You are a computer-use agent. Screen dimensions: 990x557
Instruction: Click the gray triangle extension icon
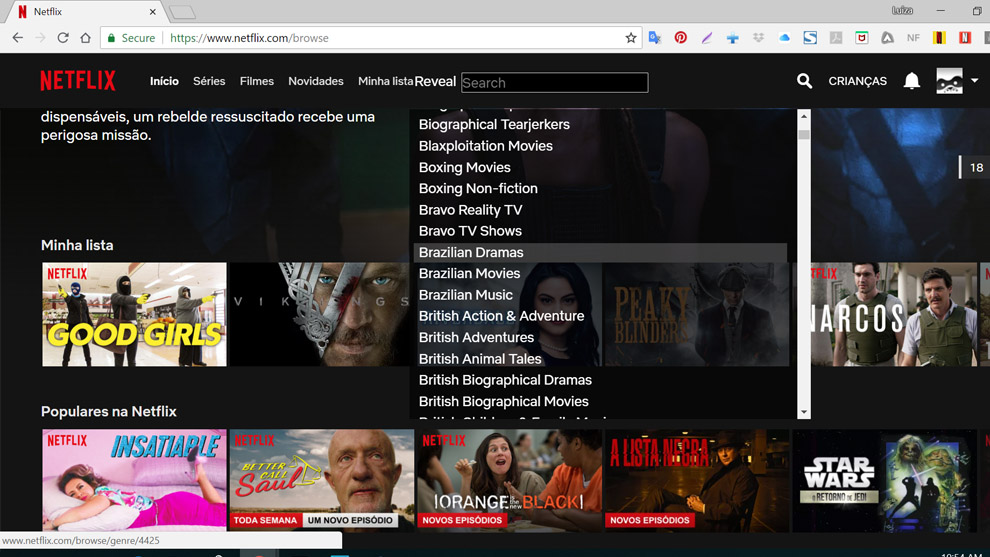(887, 38)
